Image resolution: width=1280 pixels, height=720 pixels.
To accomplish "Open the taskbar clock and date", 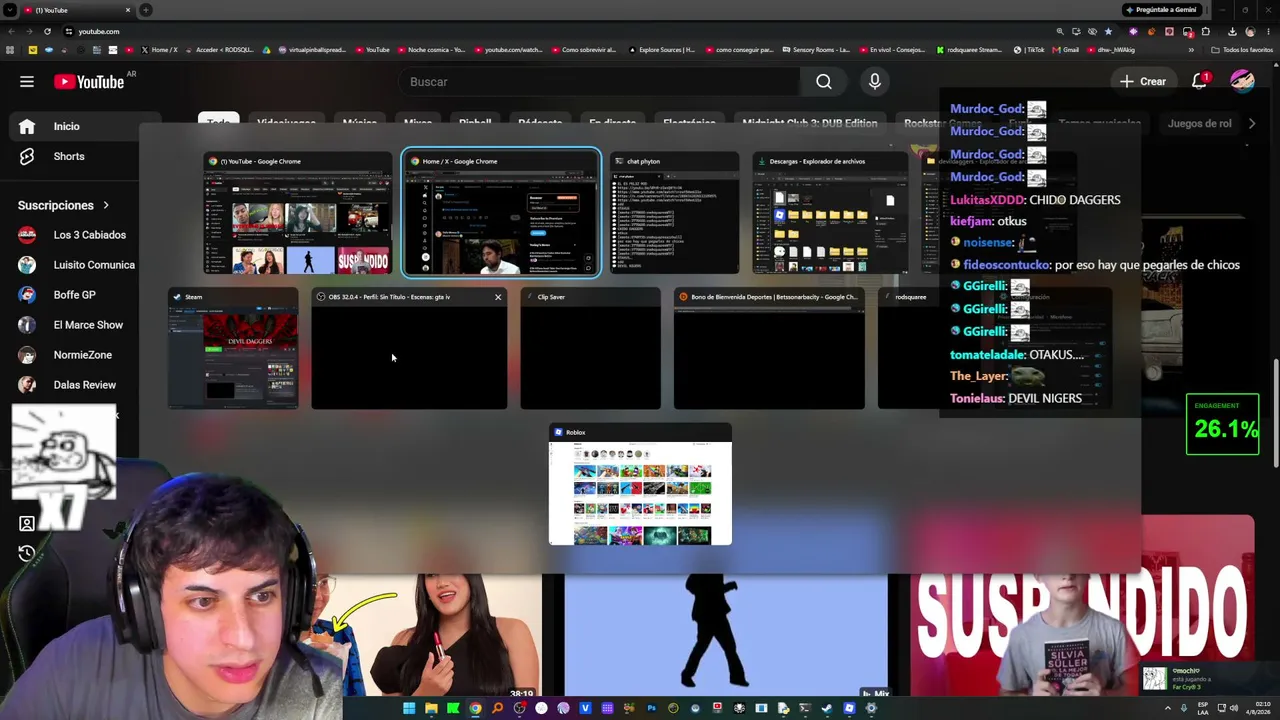I will pyautogui.click(x=1258, y=708).
